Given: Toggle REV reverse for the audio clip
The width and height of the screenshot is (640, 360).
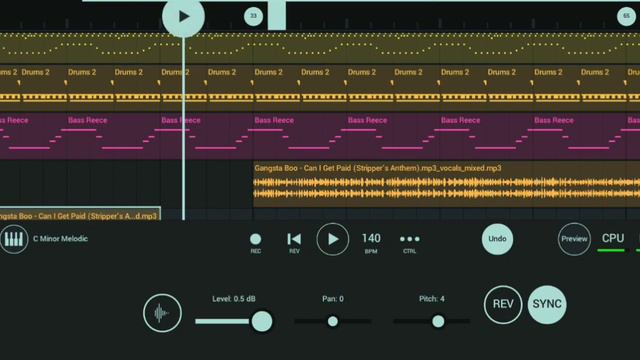Looking at the screenshot, I should 503,304.
